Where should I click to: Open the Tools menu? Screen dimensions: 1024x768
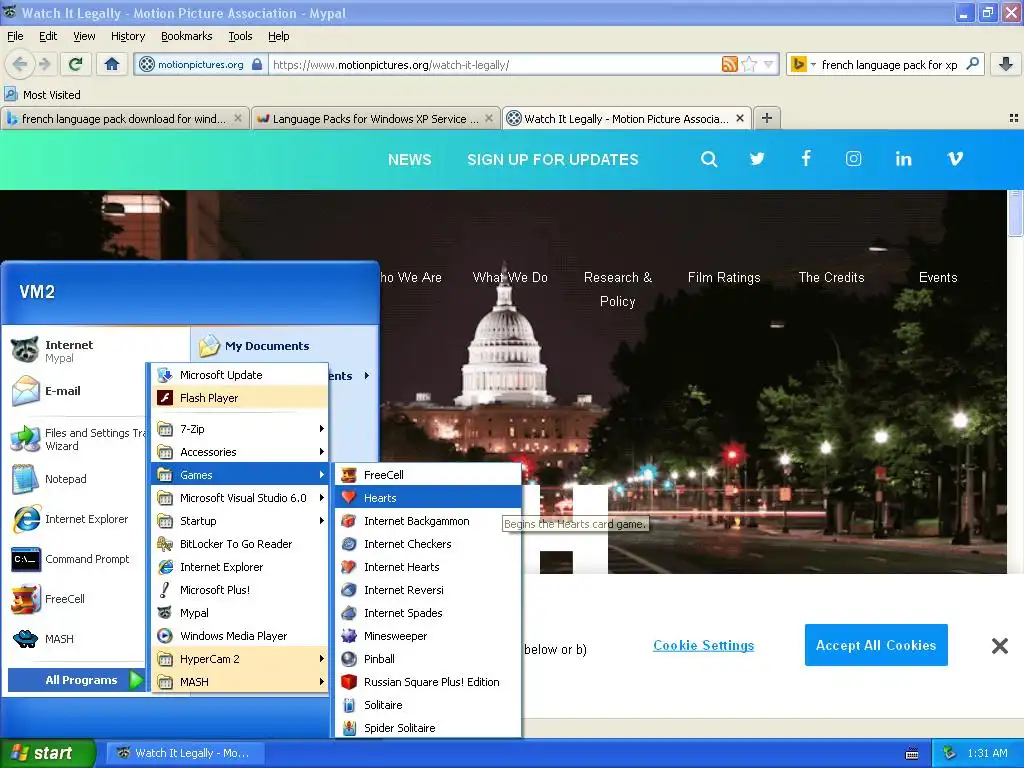pyautogui.click(x=240, y=36)
